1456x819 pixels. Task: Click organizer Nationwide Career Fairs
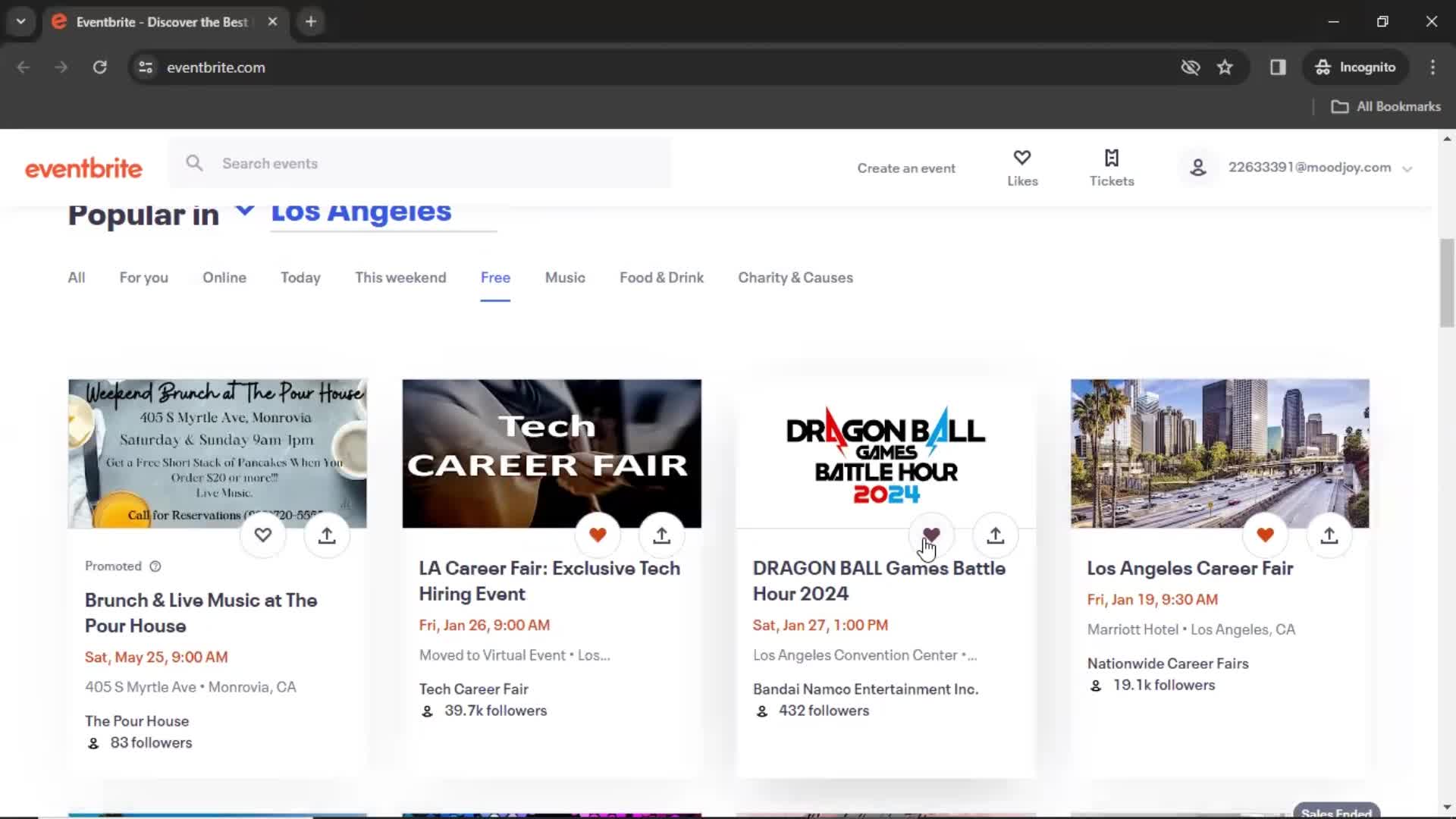click(1167, 664)
